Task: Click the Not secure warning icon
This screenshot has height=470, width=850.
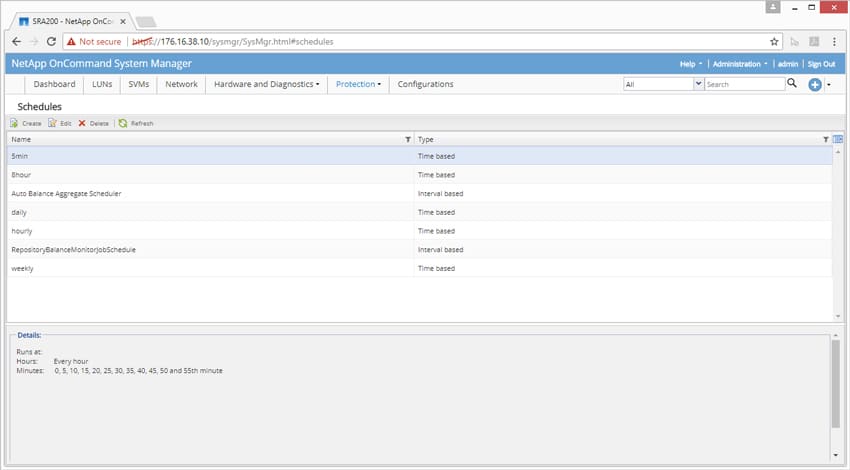Action: pos(71,42)
